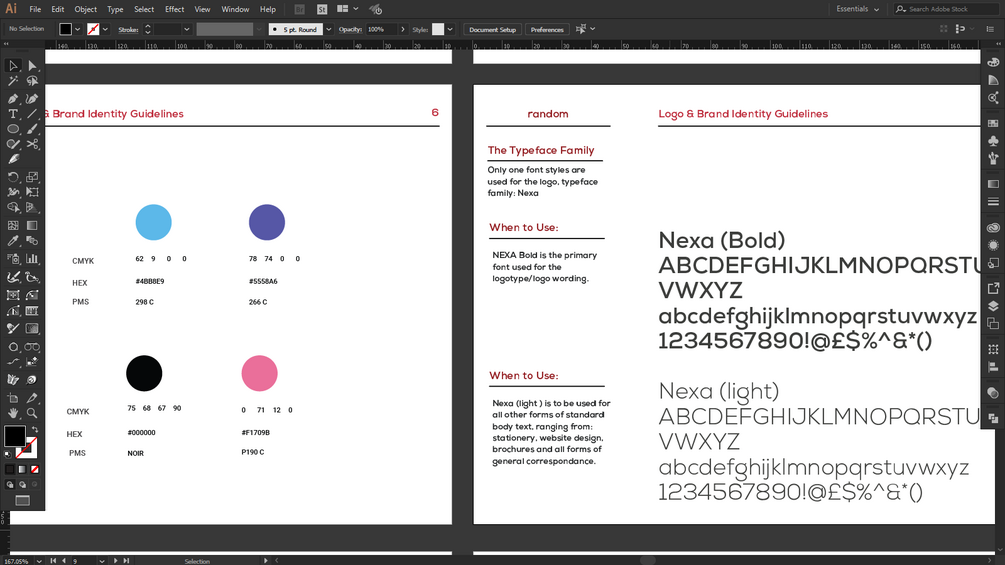This screenshot has height=565, width=1005.
Task: Select the Hand tool
Action: coord(13,413)
